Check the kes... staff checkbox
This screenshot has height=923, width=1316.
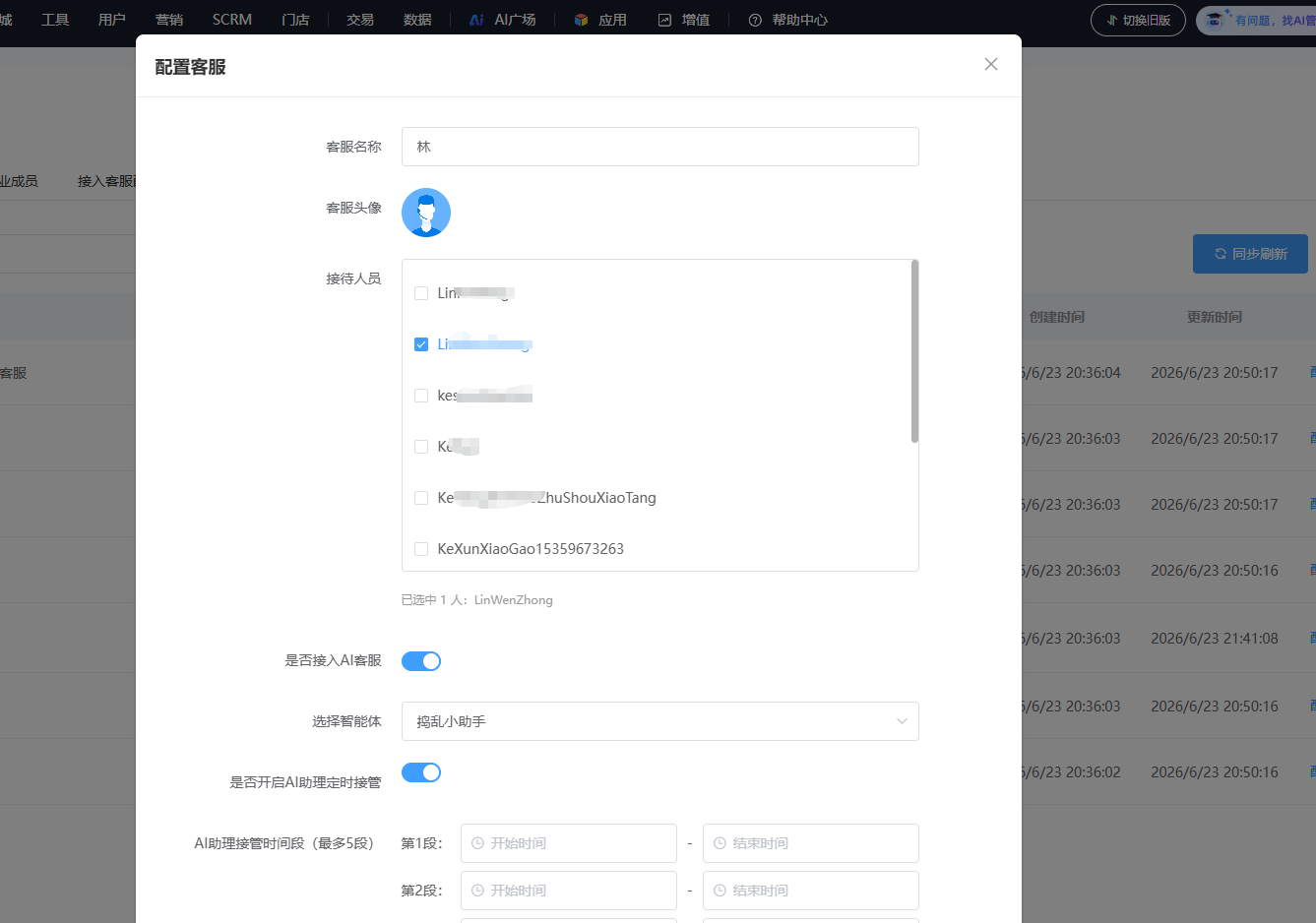pyautogui.click(x=421, y=396)
